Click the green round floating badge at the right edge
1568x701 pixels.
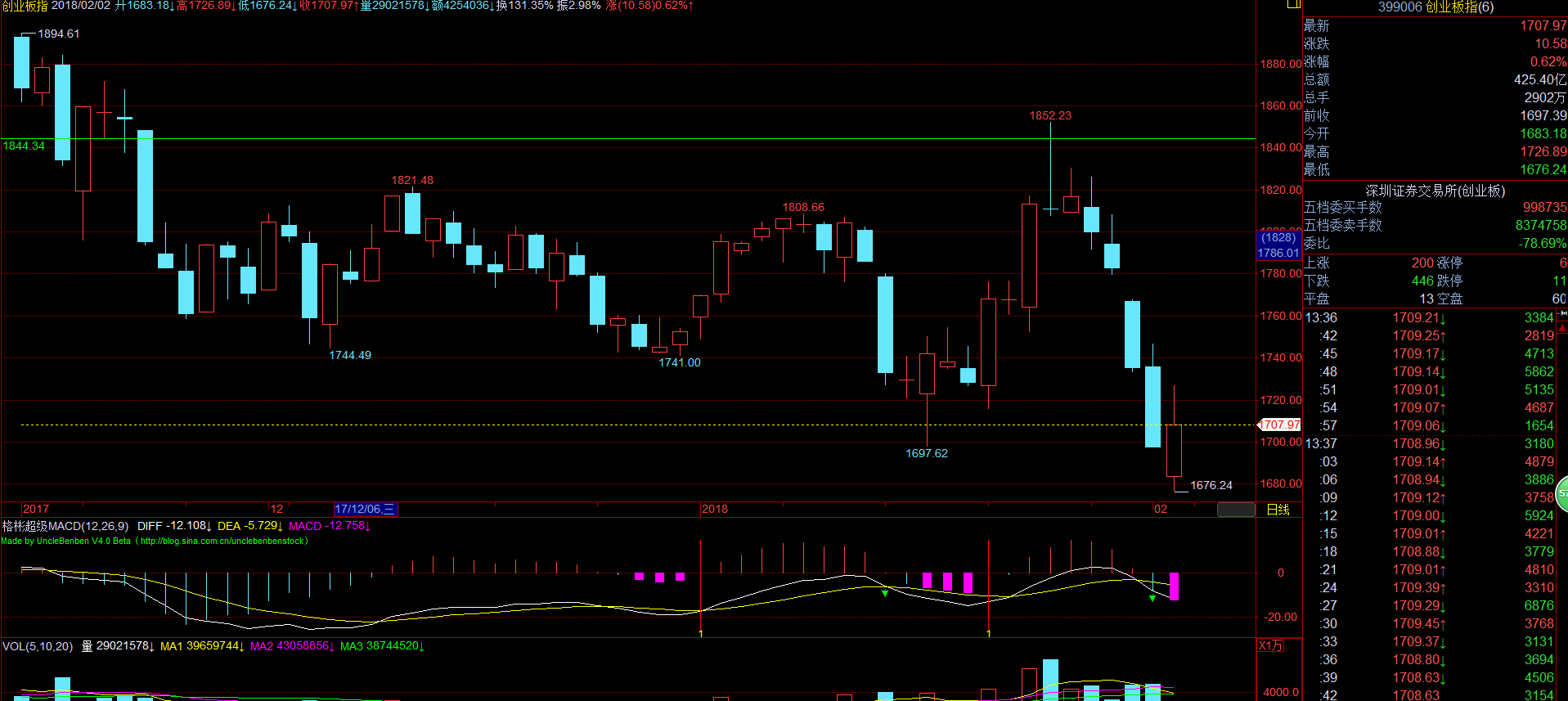click(1562, 494)
